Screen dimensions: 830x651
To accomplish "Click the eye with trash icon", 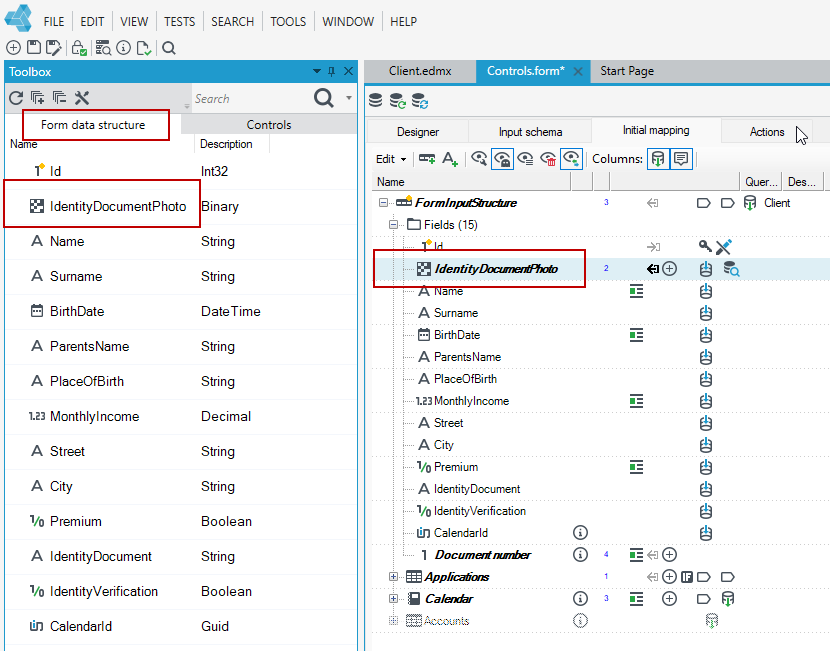I will 548,159.
